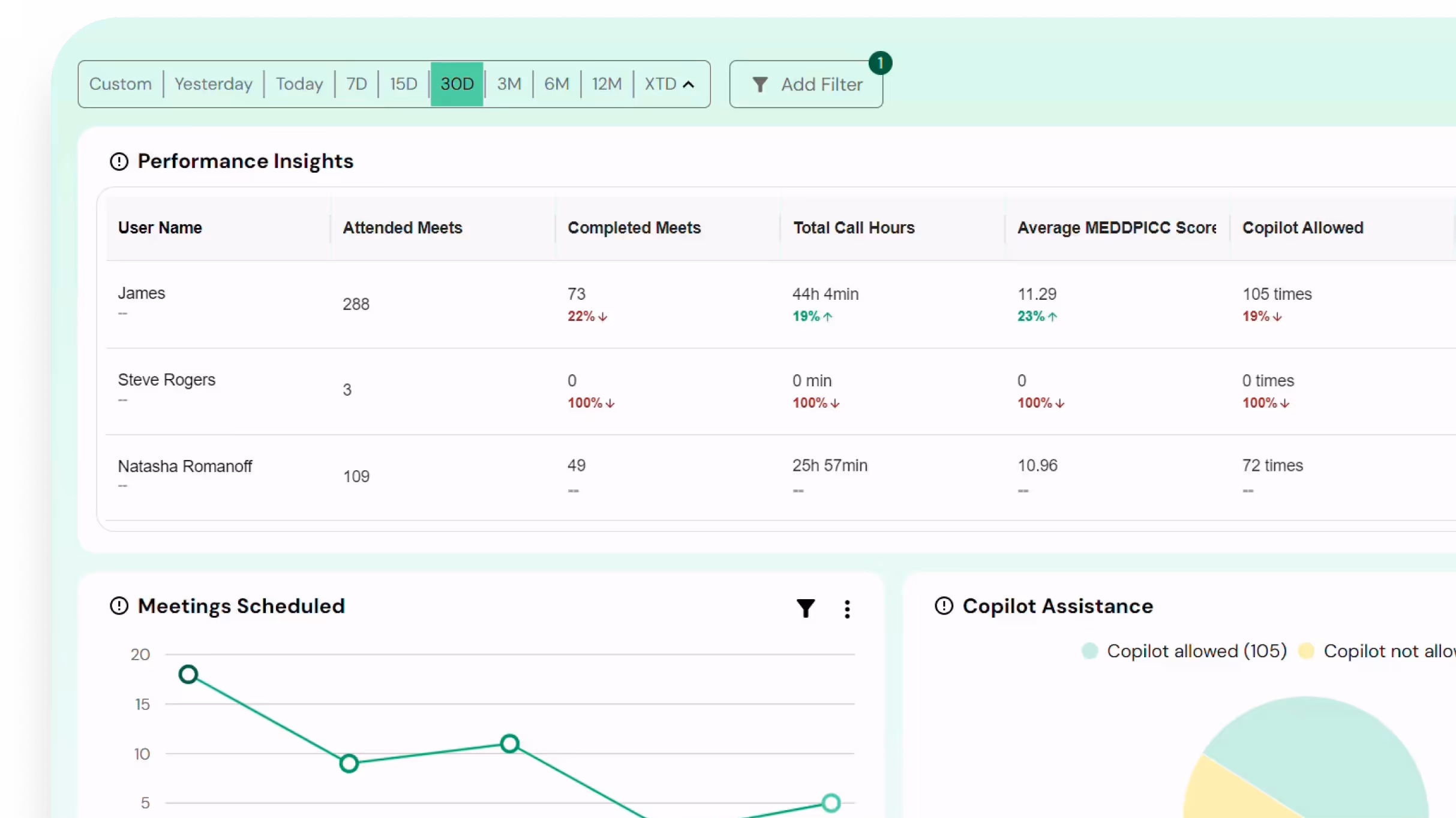Viewport: 1456px width, 818px height.
Task: Sort by Completed Meets column header
Action: 634,228
